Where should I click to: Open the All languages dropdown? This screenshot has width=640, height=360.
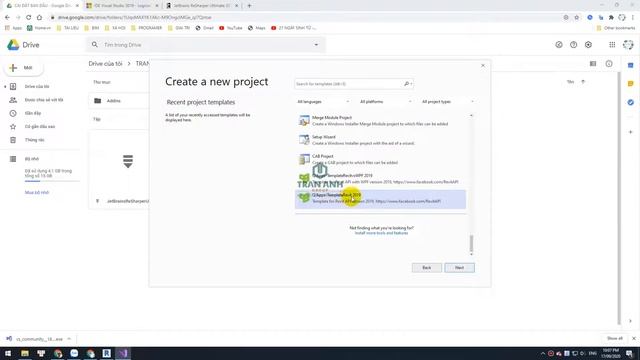323,102
